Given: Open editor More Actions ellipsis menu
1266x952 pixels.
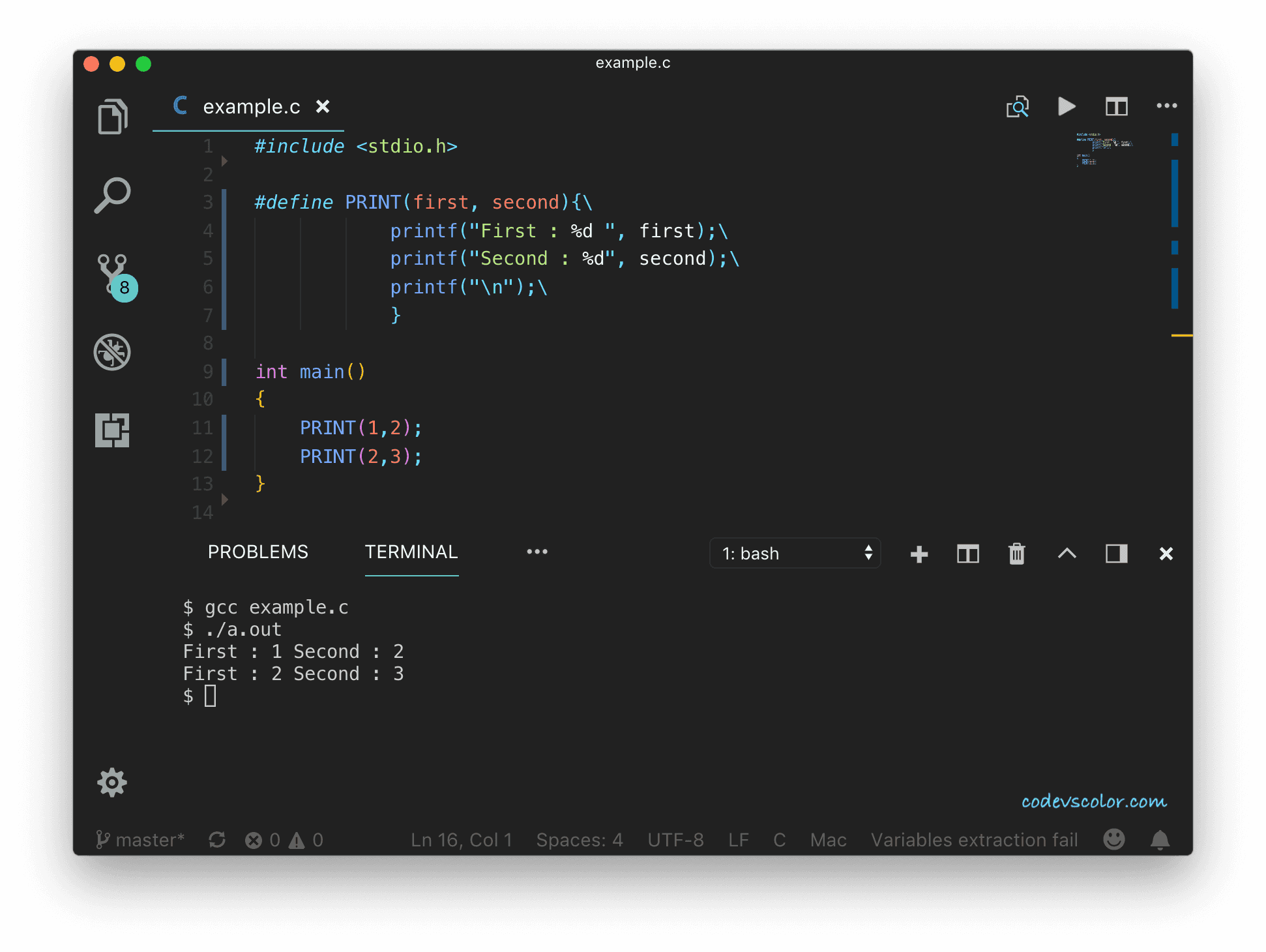Looking at the screenshot, I should click(x=1166, y=106).
